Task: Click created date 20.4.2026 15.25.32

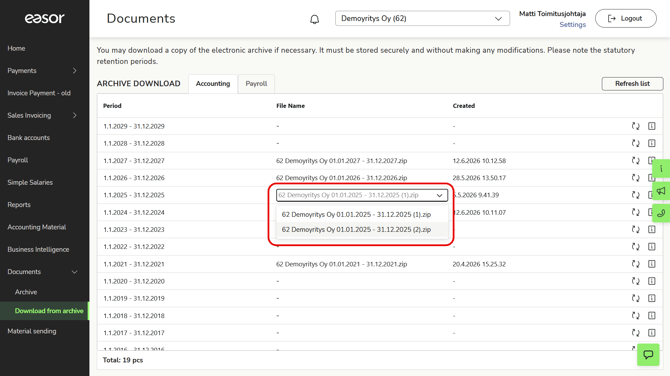Action: pyautogui.click(x=479, y=264)
